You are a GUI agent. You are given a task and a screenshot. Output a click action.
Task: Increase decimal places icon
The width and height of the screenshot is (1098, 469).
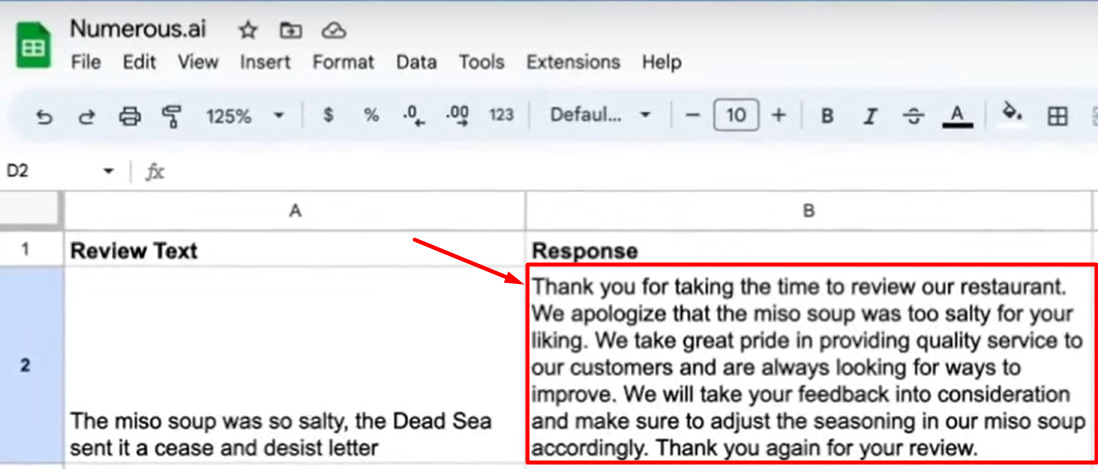point(457,116)
